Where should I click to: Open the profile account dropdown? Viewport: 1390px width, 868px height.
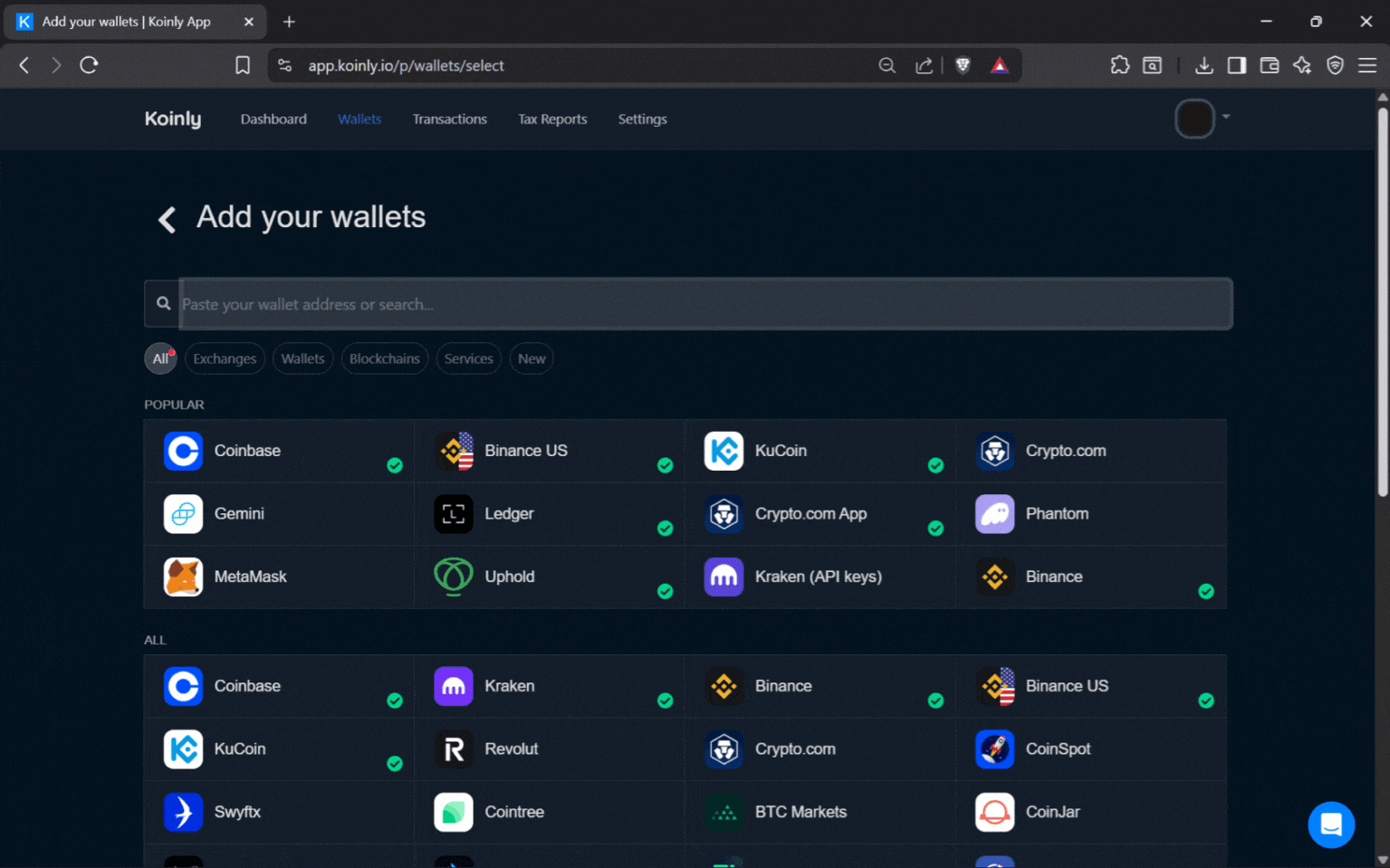click(x=1200, y=119)
